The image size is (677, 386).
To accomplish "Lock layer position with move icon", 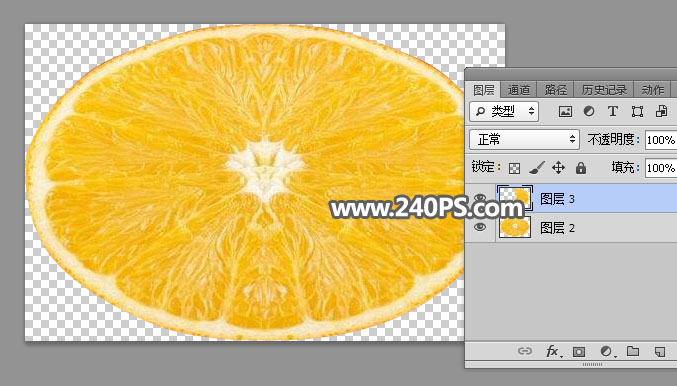I will 558,168.
